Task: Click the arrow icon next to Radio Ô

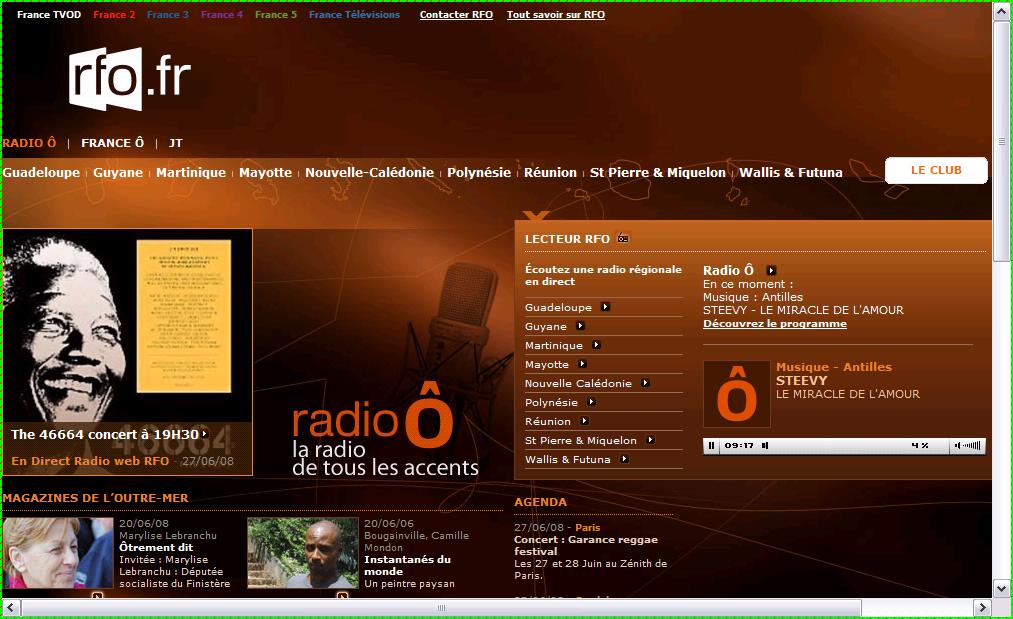Action: click(x=771, y=271)
